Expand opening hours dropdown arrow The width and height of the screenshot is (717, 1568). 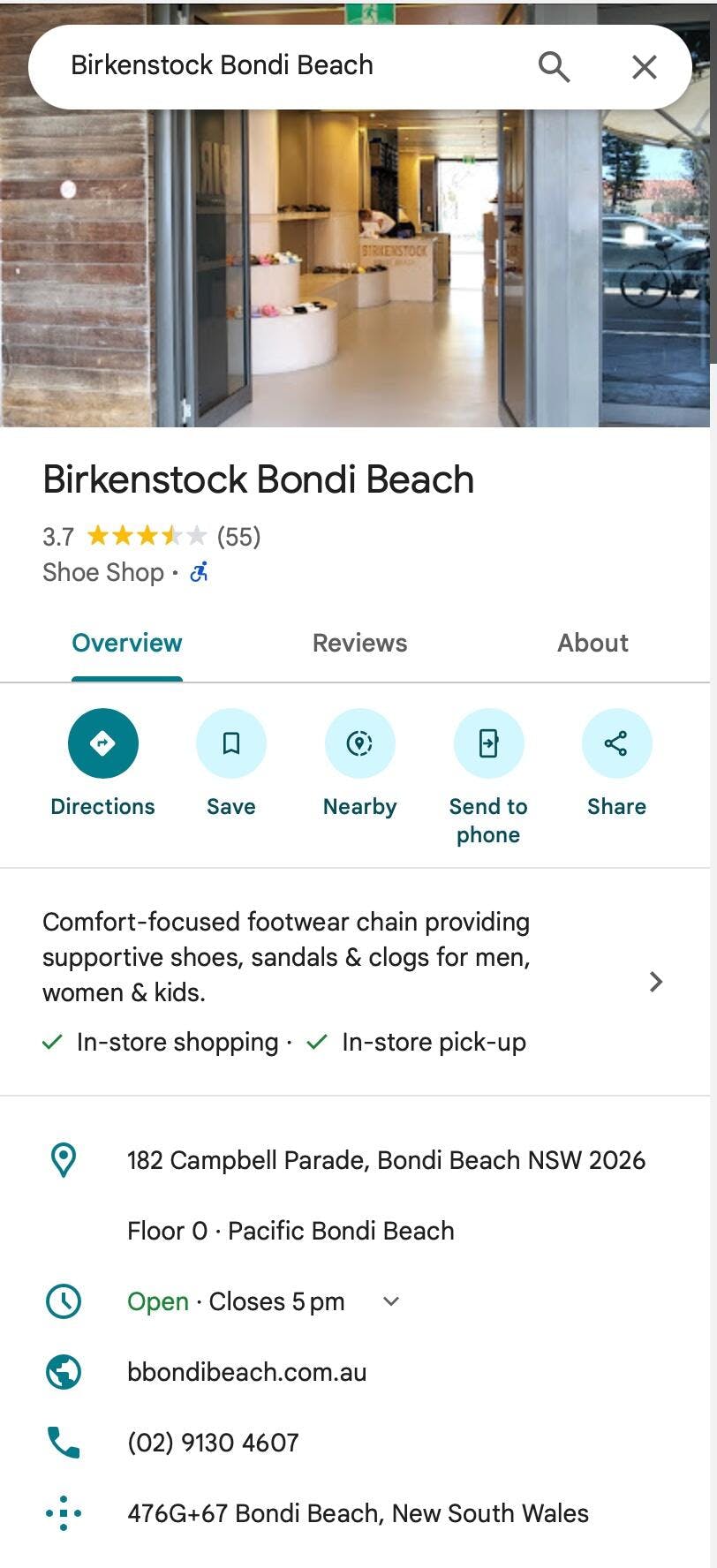point(391,1301)
